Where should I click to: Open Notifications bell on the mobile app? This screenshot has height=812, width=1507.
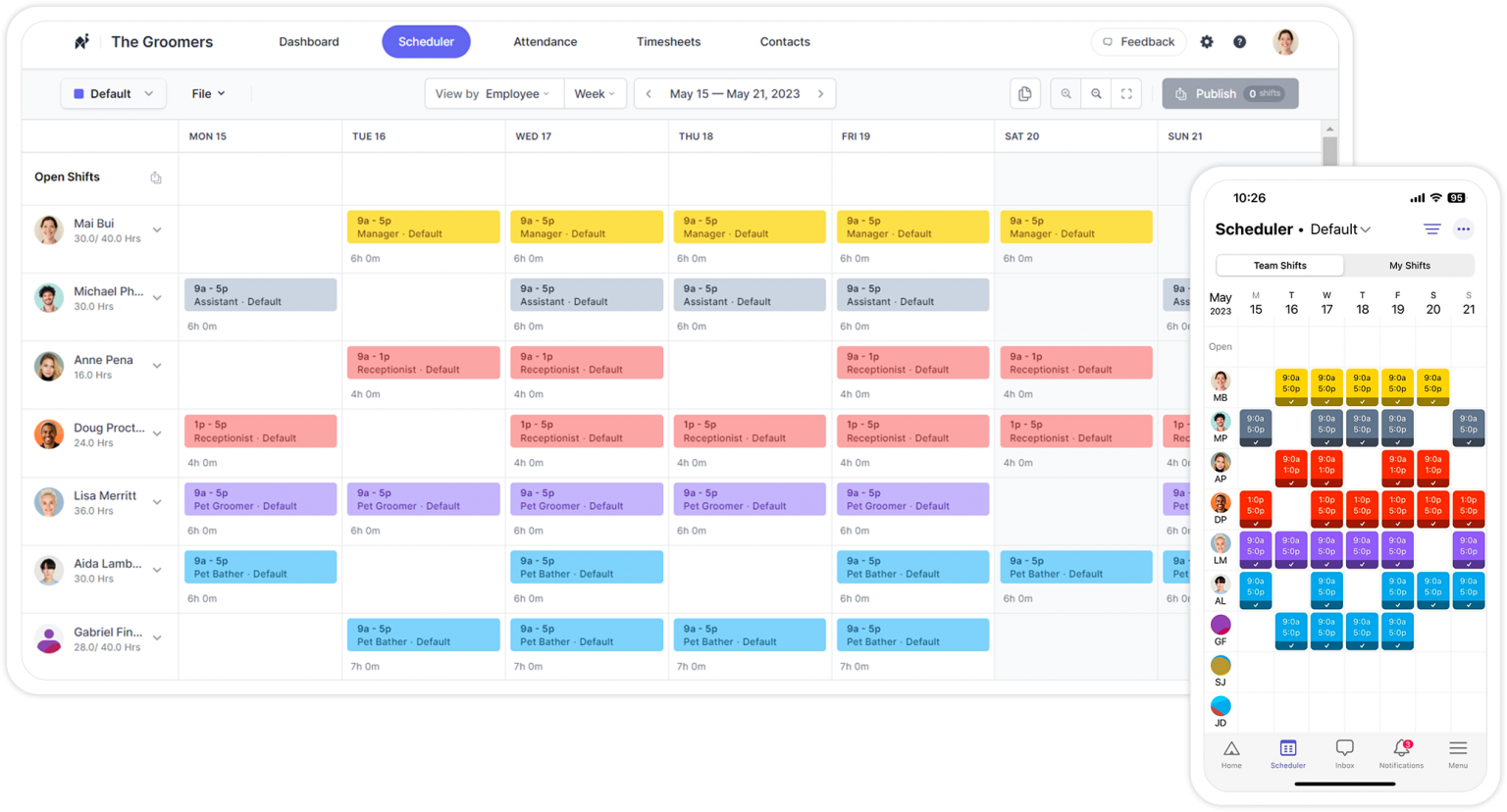coord(1401,748)
